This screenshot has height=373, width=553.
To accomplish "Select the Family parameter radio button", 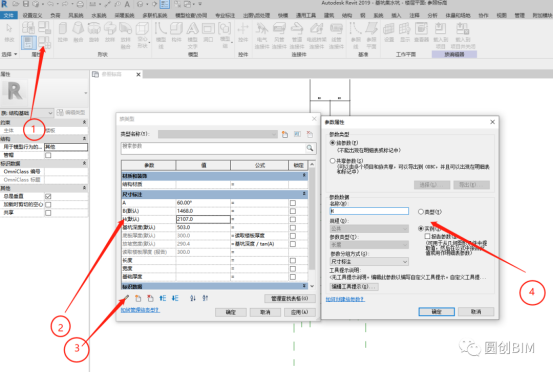I will coord(332,143).
